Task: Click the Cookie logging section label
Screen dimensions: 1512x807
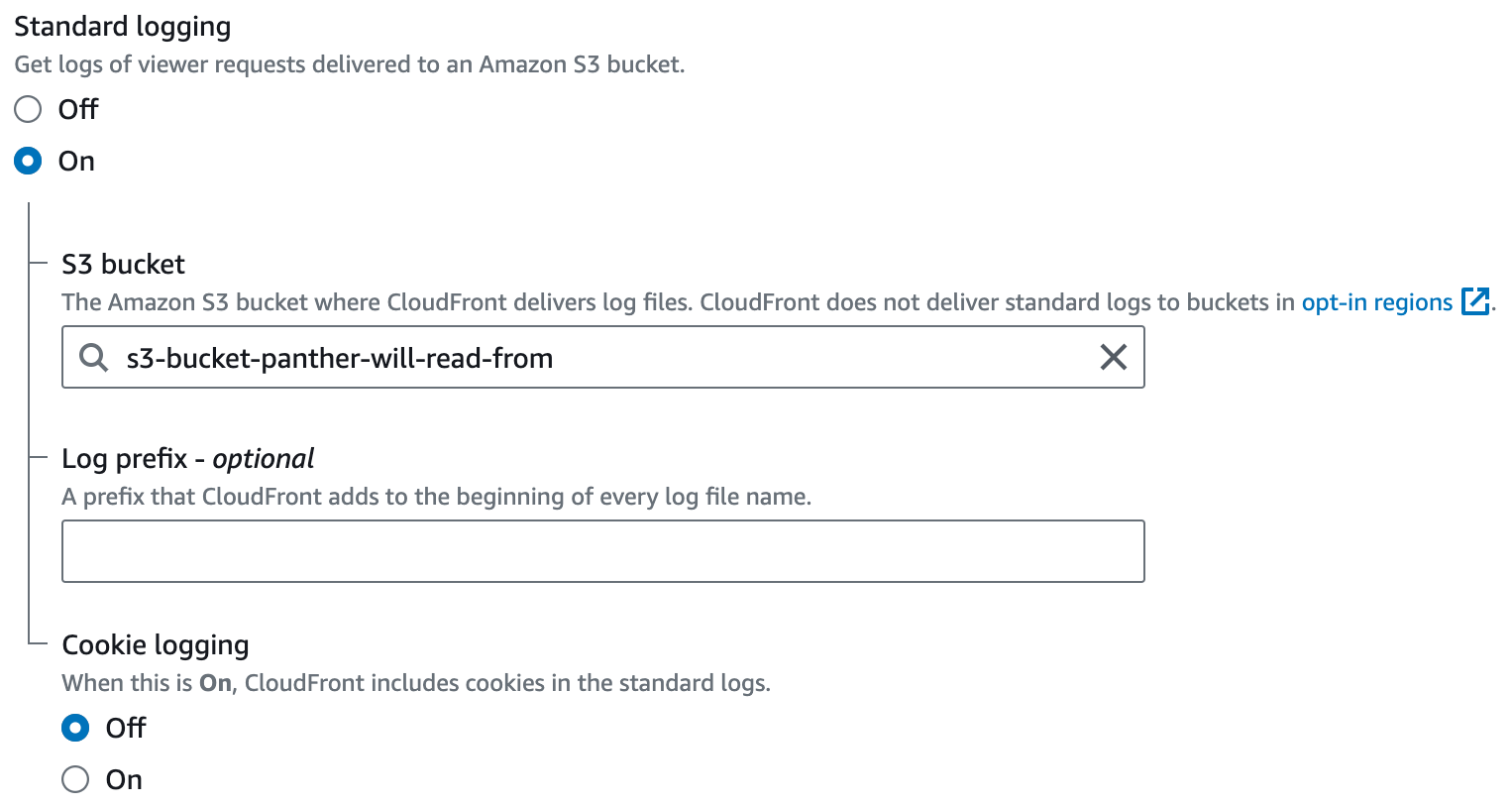Action: pyautogui.click(x=155, y=644)
